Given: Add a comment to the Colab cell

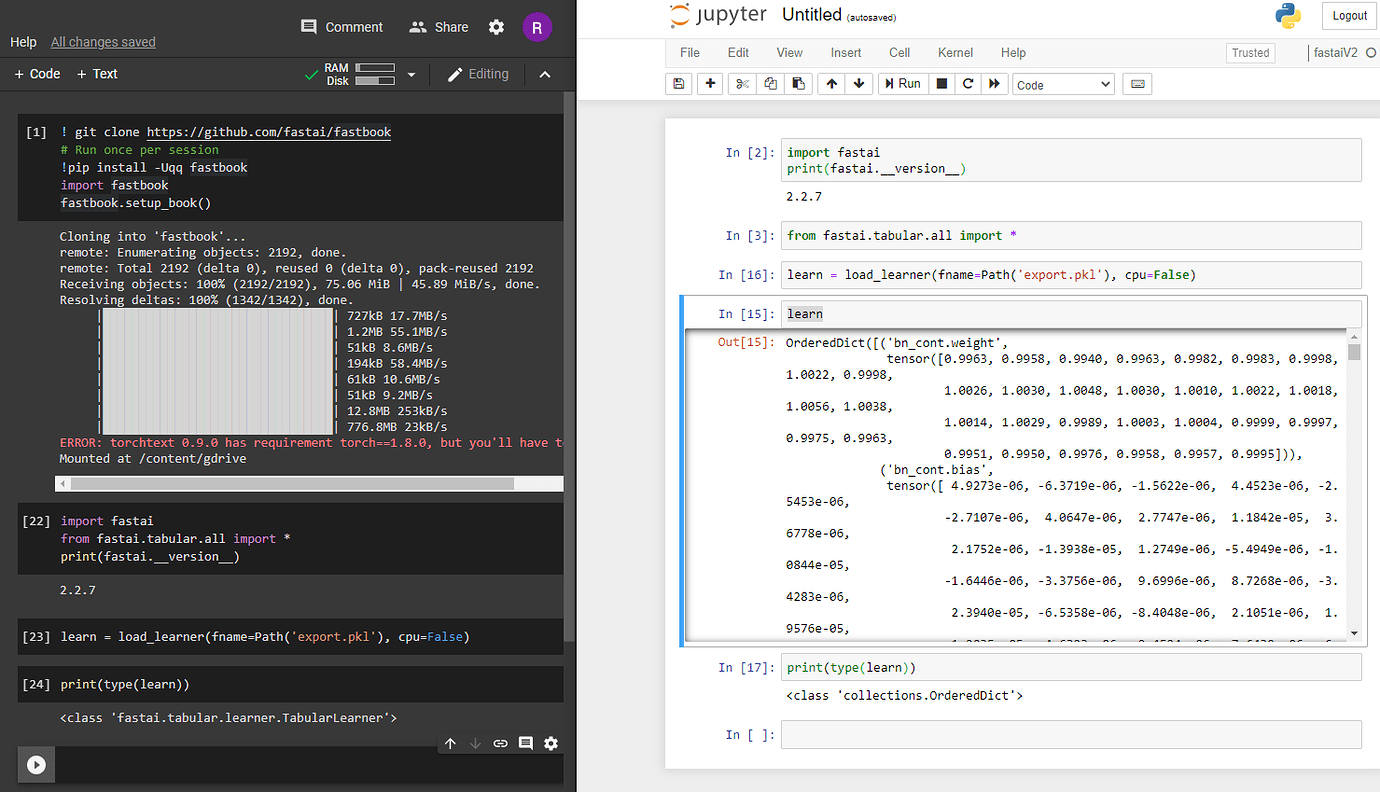Looking at the screenshot, I should [x=525, y=743].
